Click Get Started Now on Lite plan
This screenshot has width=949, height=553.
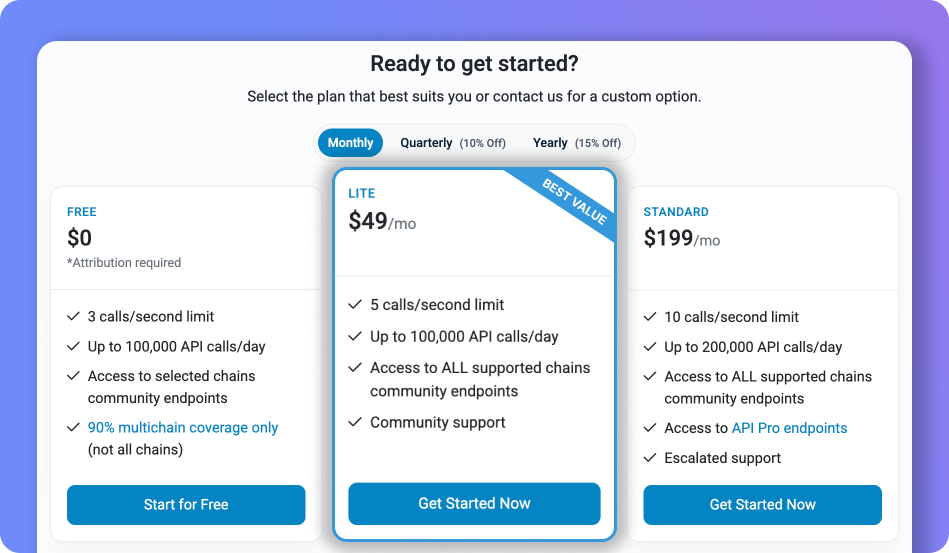(474, 504)
